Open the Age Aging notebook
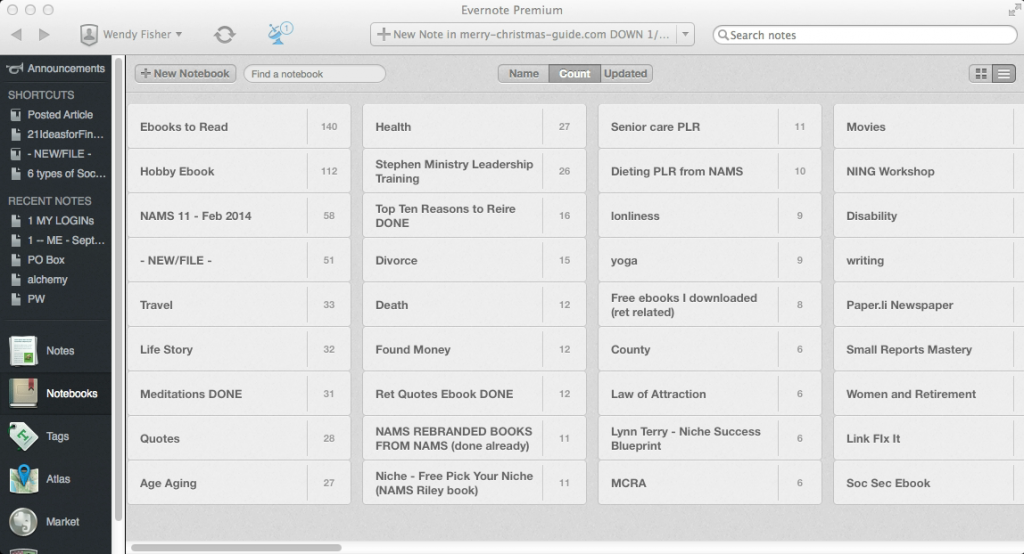 tap(239, 483)
